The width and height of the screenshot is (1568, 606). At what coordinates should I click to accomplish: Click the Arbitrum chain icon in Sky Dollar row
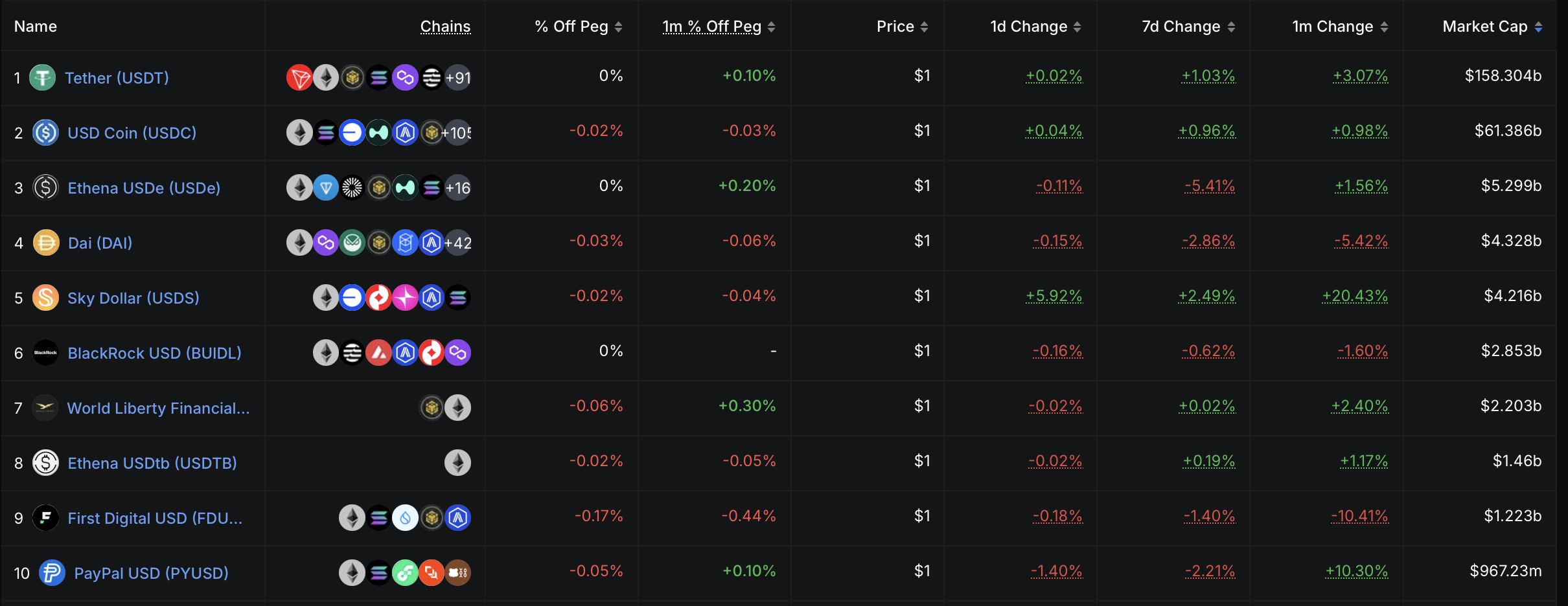pyautogui.click(x=432, y=298)
